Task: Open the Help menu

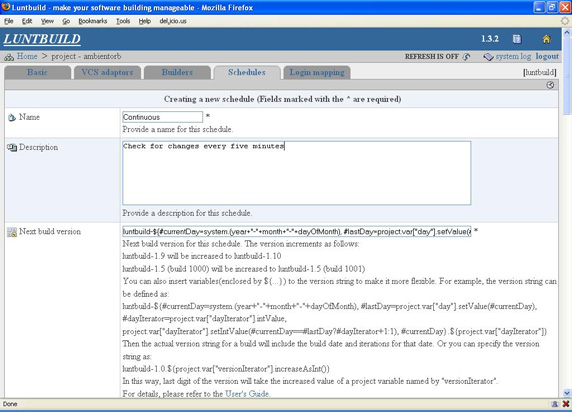Action: pyautogui.click(x=144, y=21)
